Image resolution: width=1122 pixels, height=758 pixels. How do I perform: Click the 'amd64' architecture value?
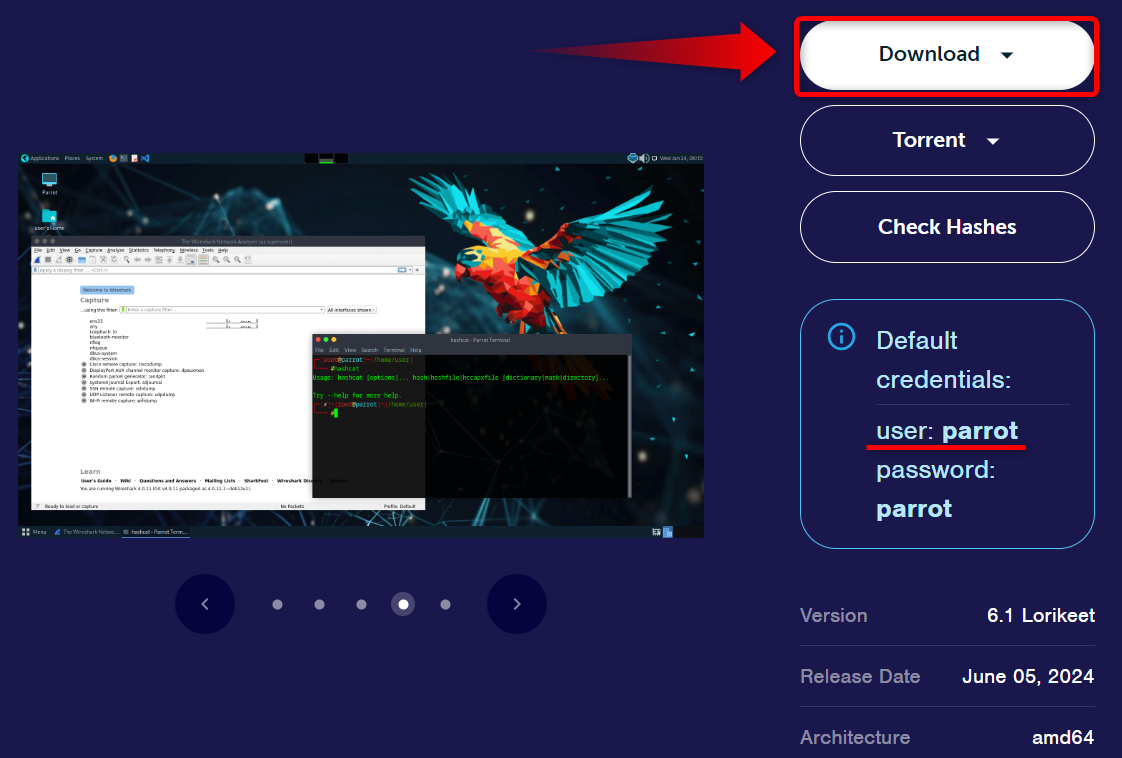pyautogui.click(x=1063, y=737)
